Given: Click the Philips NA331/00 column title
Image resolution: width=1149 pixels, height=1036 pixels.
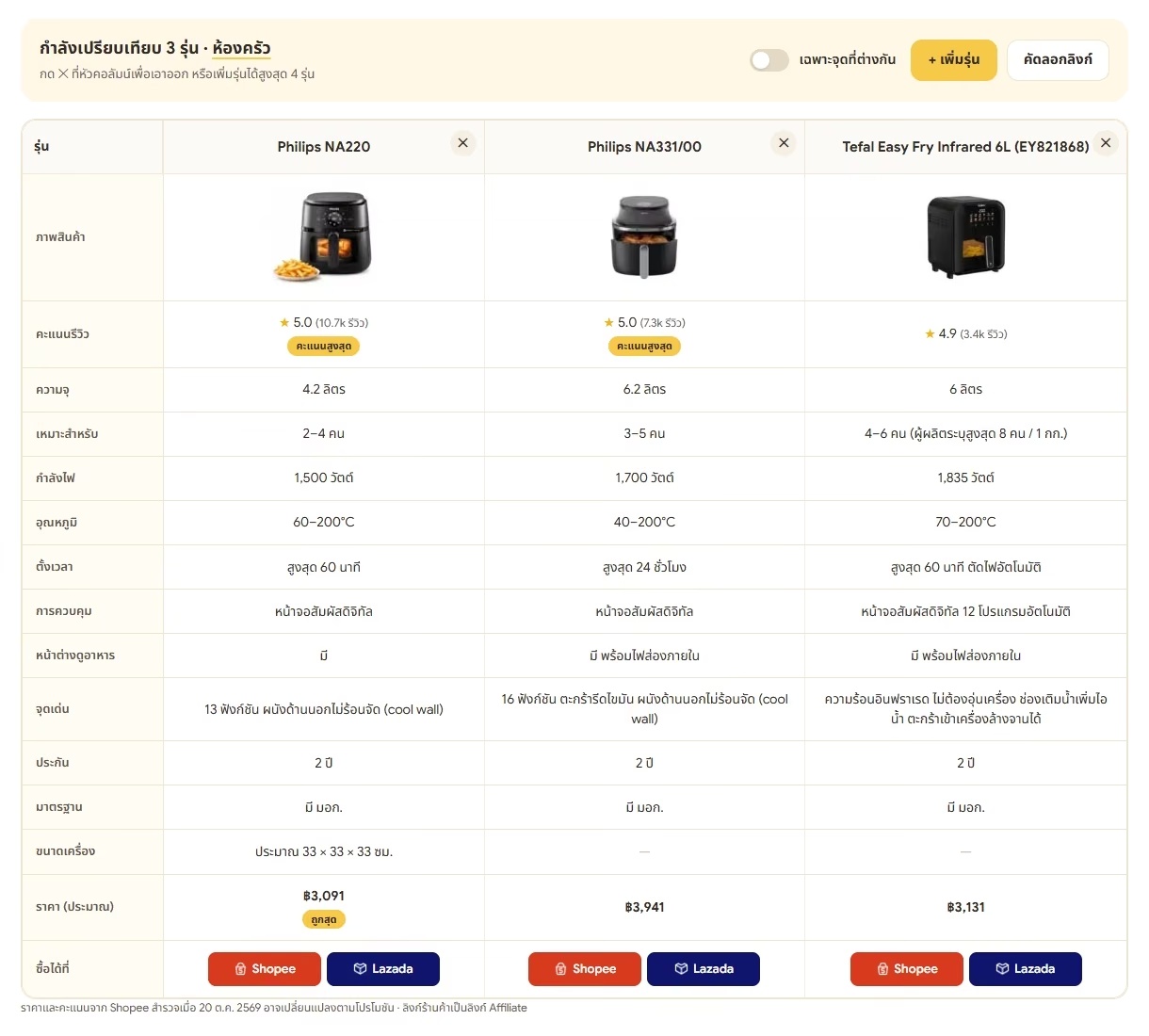Looking at the screenshot, I should tap(644, 147).
